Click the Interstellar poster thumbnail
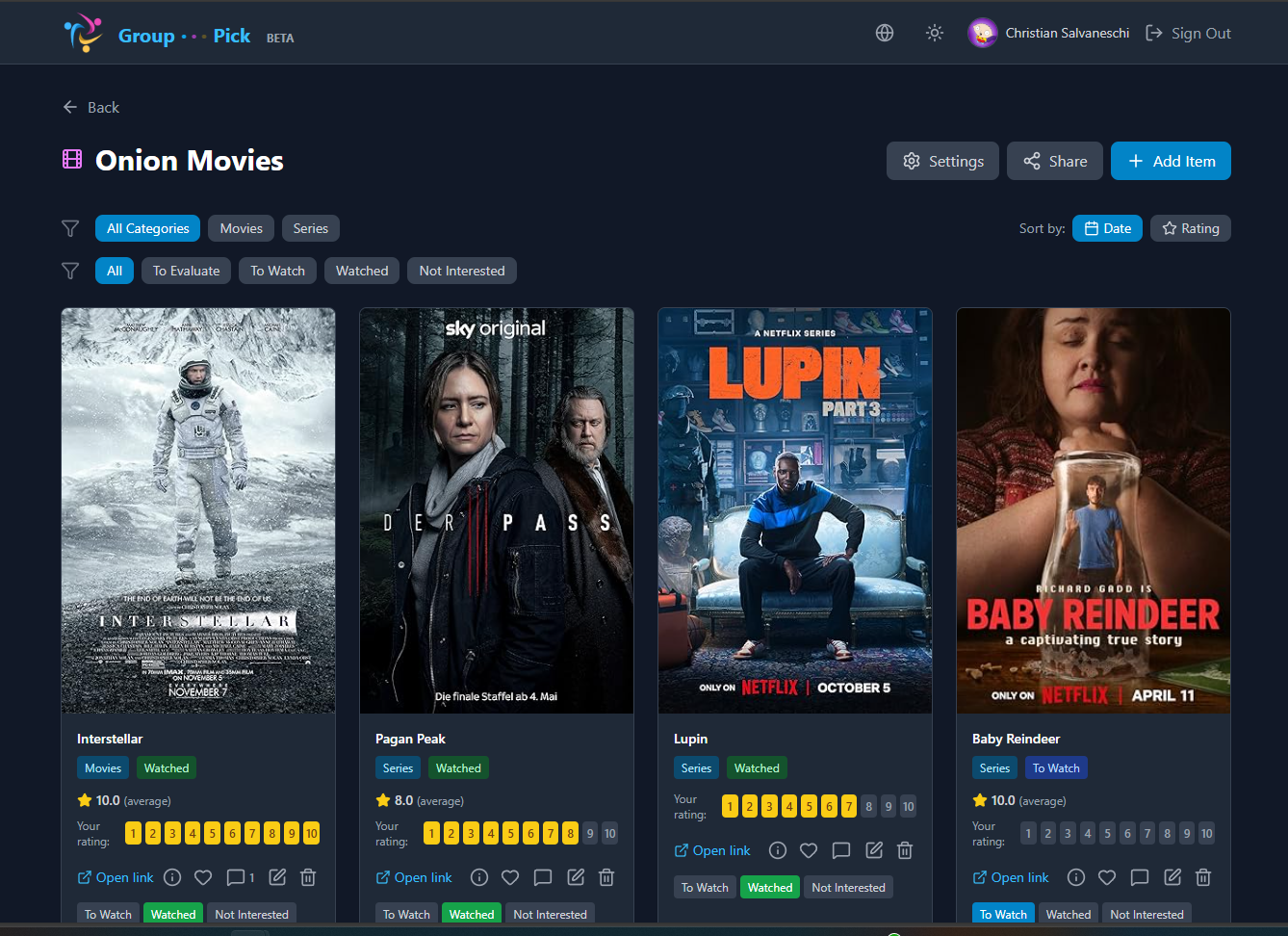The image size is (1288, 936). [198, 510]
